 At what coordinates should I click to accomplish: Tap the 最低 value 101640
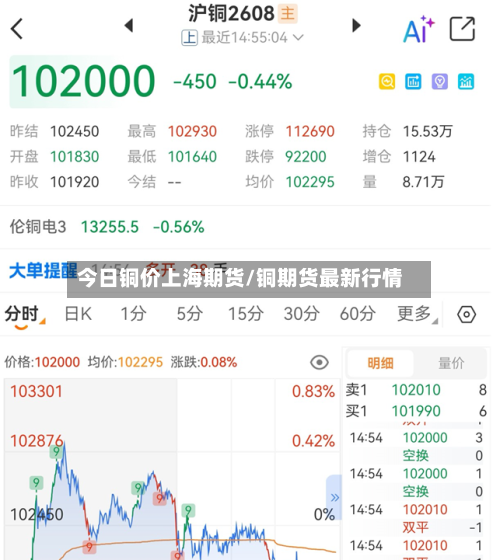(x=192, y=157)
